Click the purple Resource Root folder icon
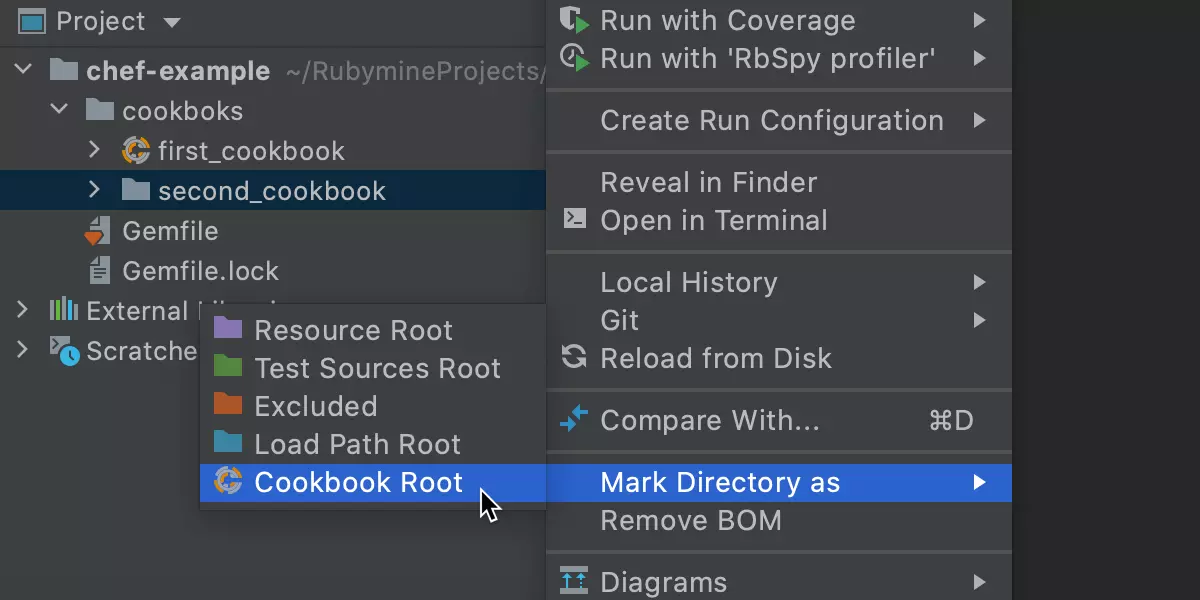The image size is (1200, 600). 228,328
